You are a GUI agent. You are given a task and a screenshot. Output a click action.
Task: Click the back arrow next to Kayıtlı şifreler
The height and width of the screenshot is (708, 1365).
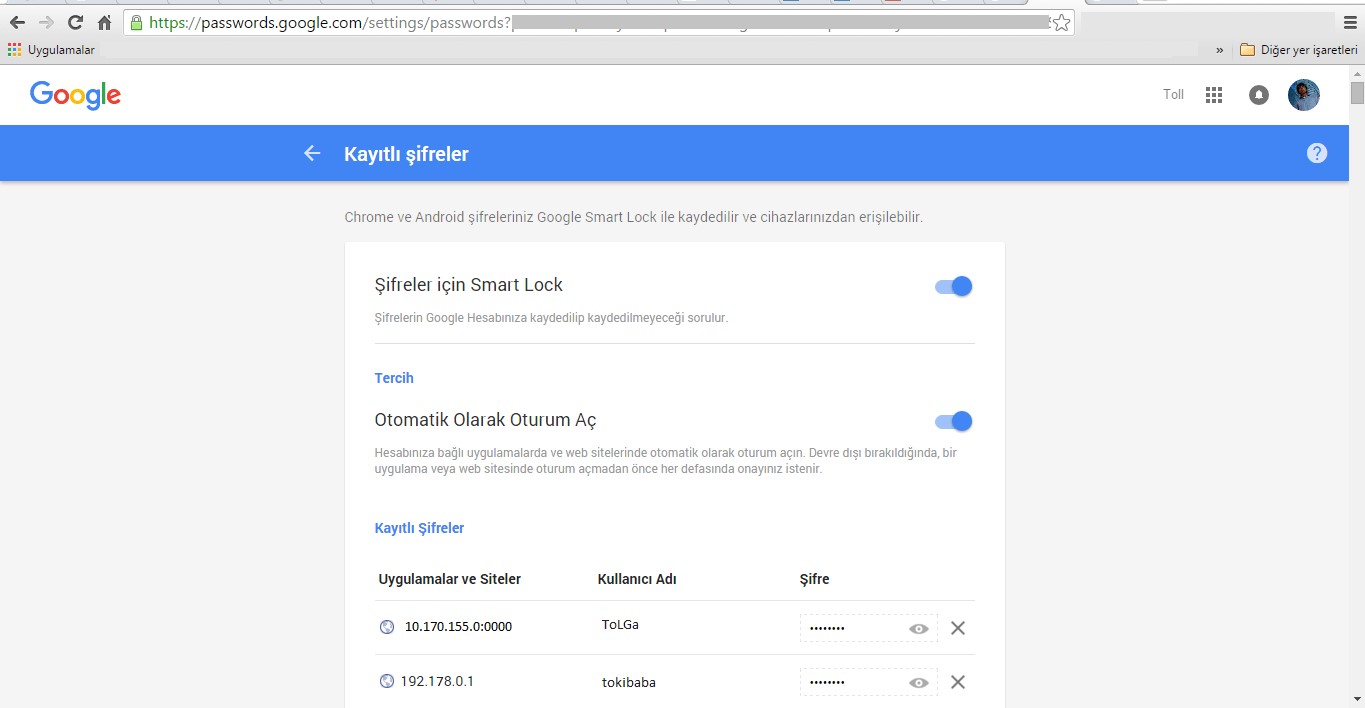pyautogui.click(x=311, y=153)
